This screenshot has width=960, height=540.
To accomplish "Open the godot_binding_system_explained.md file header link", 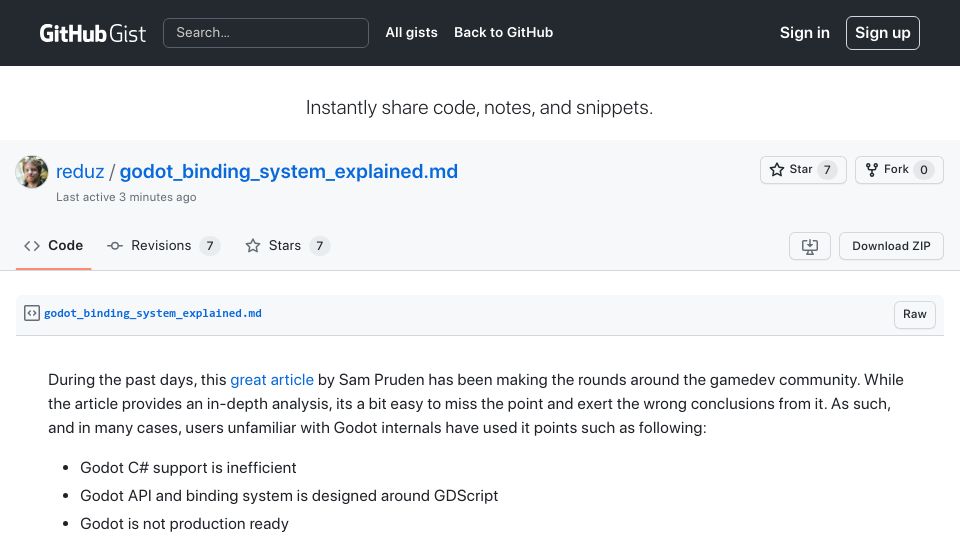I will coord(153,313).
